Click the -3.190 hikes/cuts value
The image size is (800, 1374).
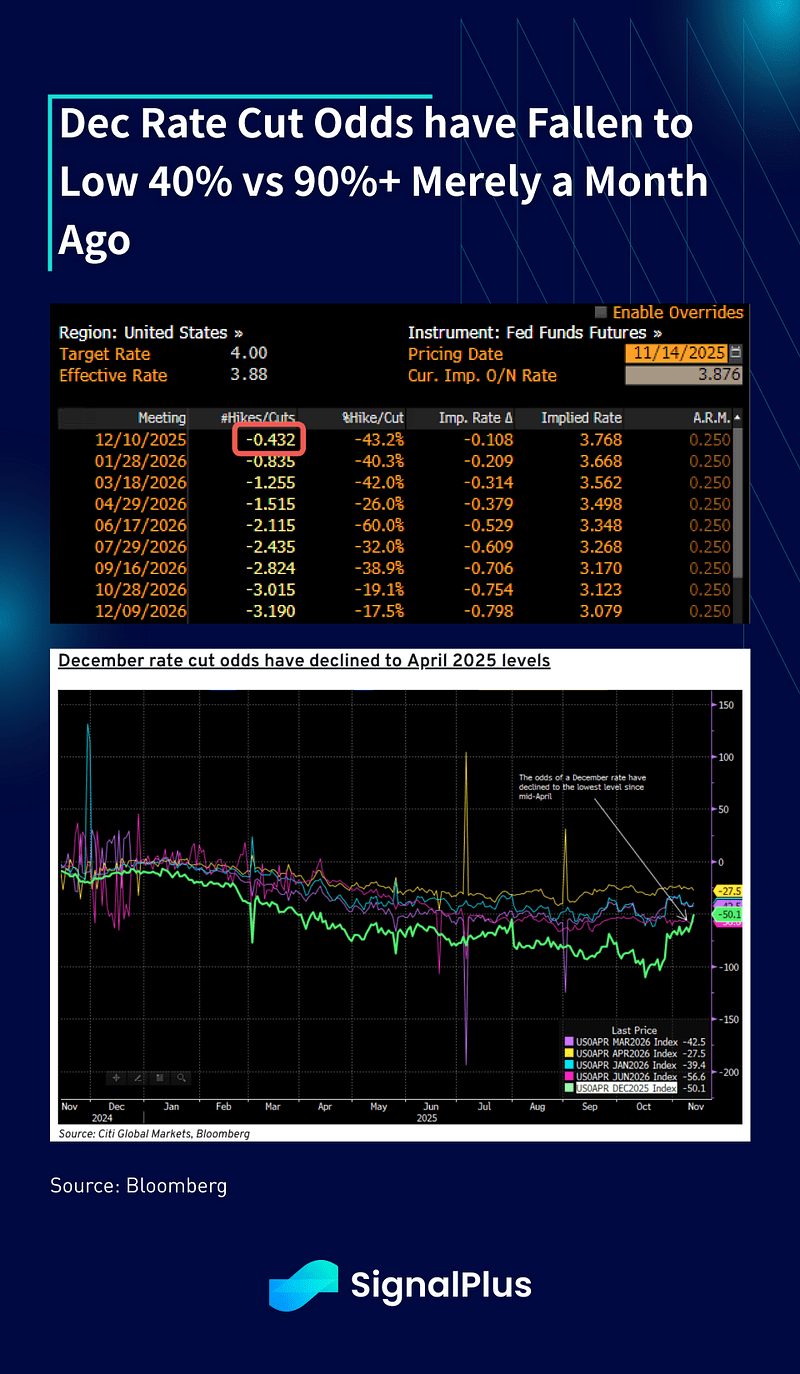[x=269, y=611]
